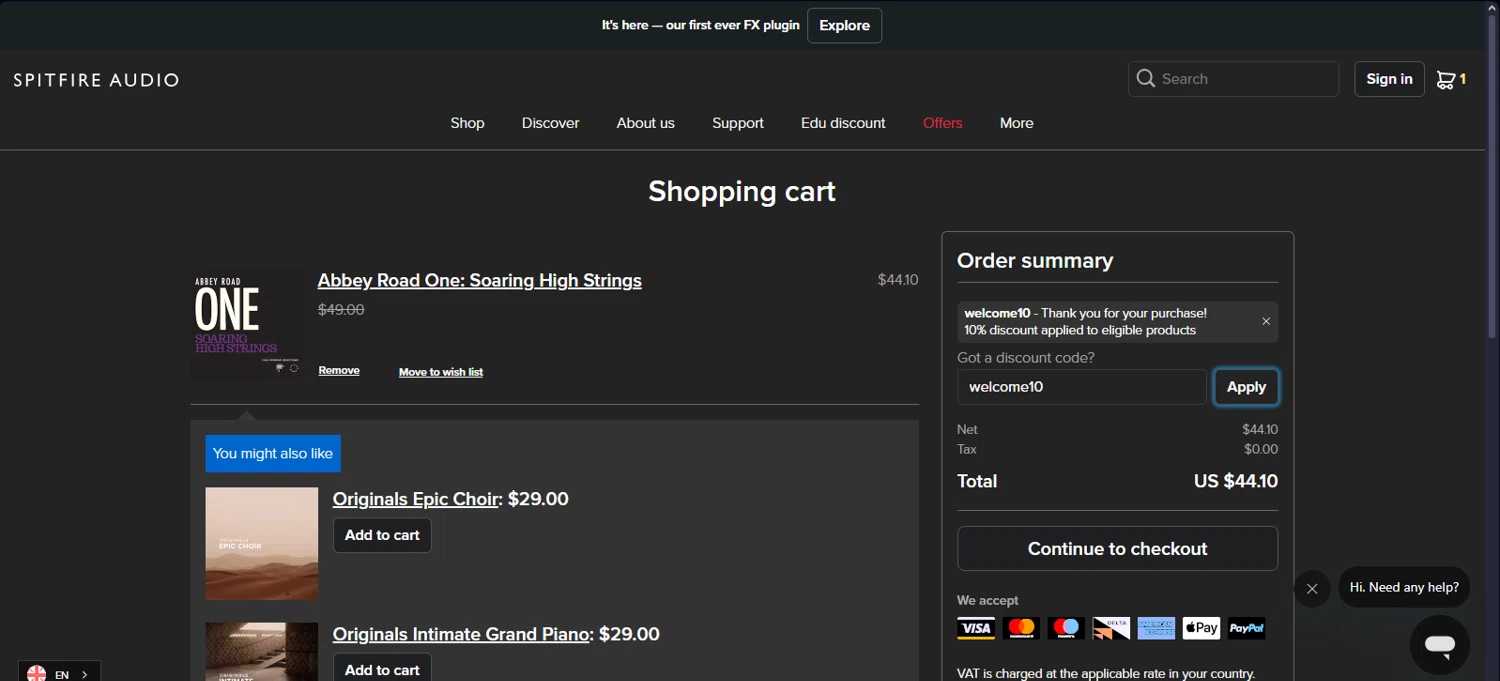Screen dimensions: 1500x681
Task: Click the Order summary heading
Action: [1035, 261]
